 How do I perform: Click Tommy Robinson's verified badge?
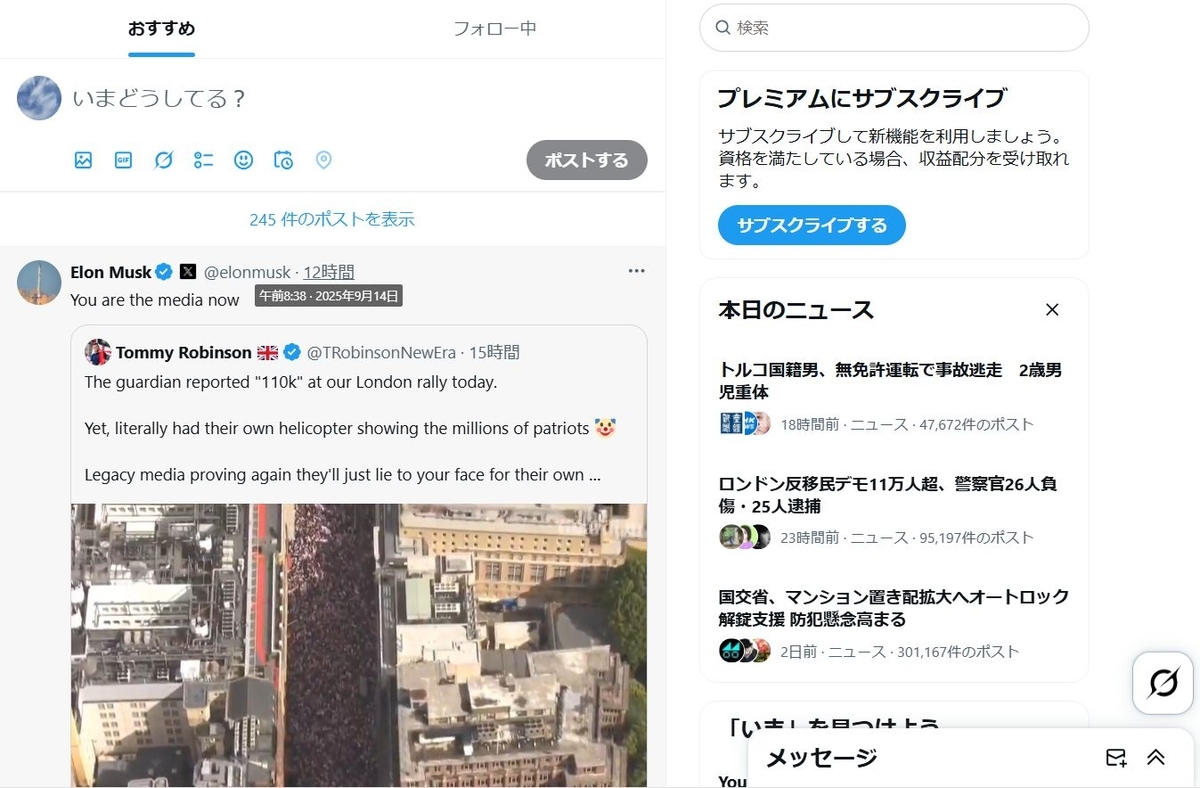coord(292,352)
